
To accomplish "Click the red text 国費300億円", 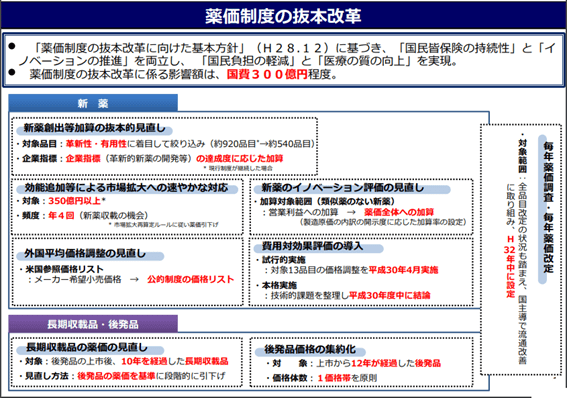I will click(267, 74).
